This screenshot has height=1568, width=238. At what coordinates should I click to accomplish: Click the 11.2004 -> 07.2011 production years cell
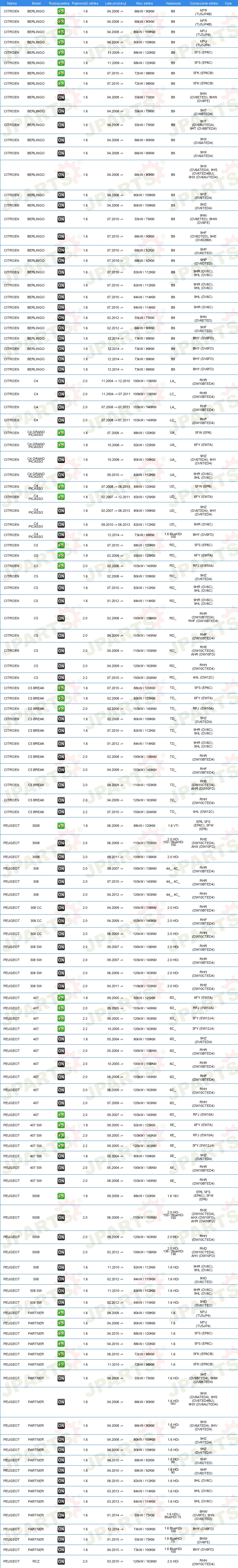pyautogui.click(x=115, y=394)
